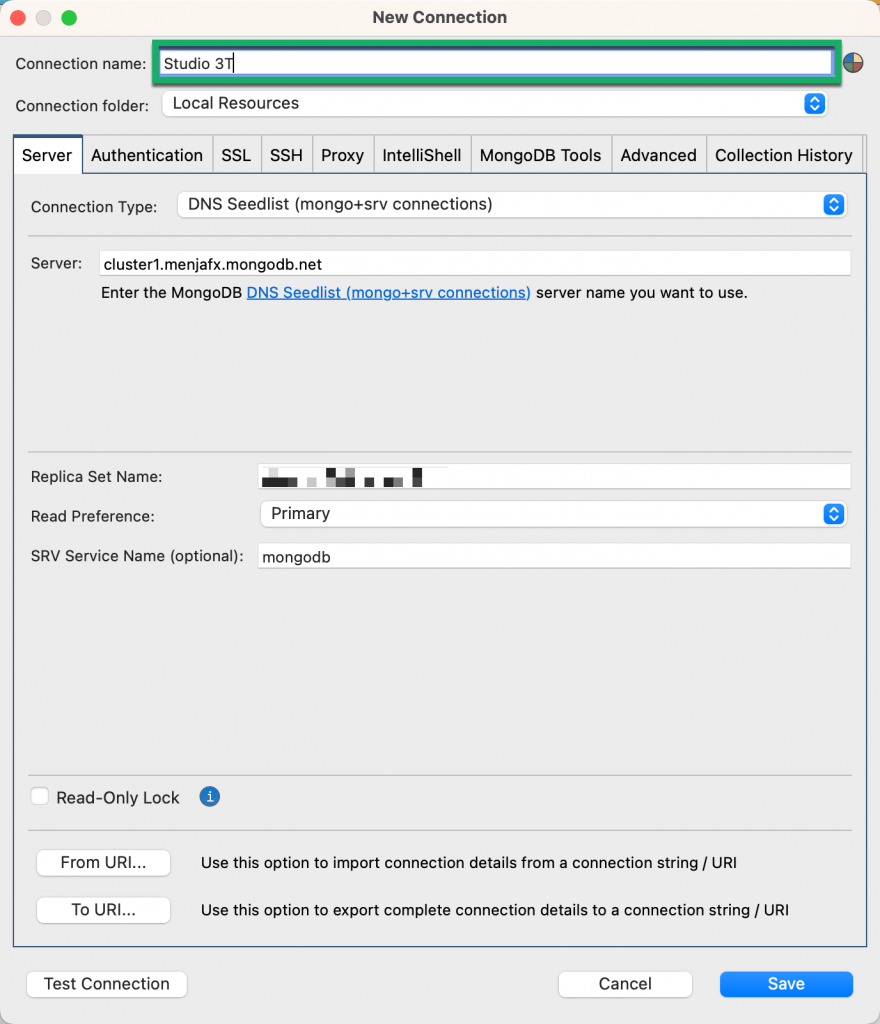Cancel the new connection dialog
The image size is (880, 1024).
(625, 984)
